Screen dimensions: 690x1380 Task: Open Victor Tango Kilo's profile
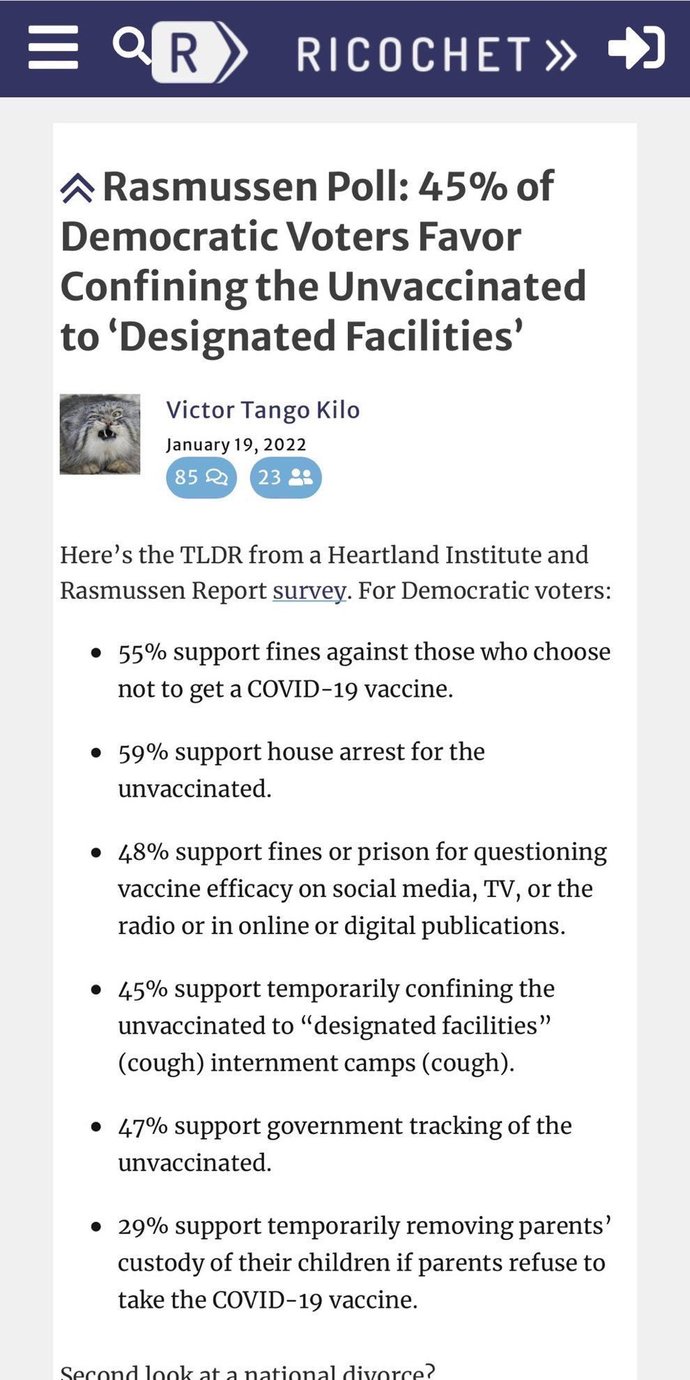(x=263, y=410)
